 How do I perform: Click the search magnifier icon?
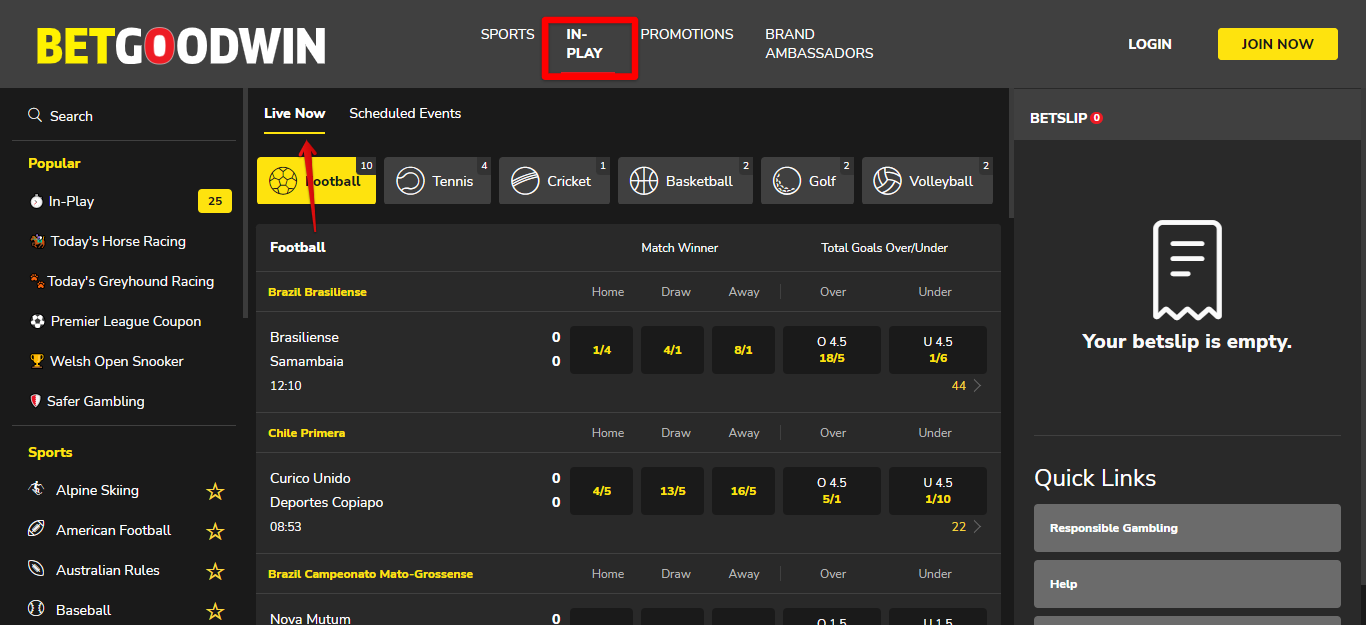click(x=35, y=116)
